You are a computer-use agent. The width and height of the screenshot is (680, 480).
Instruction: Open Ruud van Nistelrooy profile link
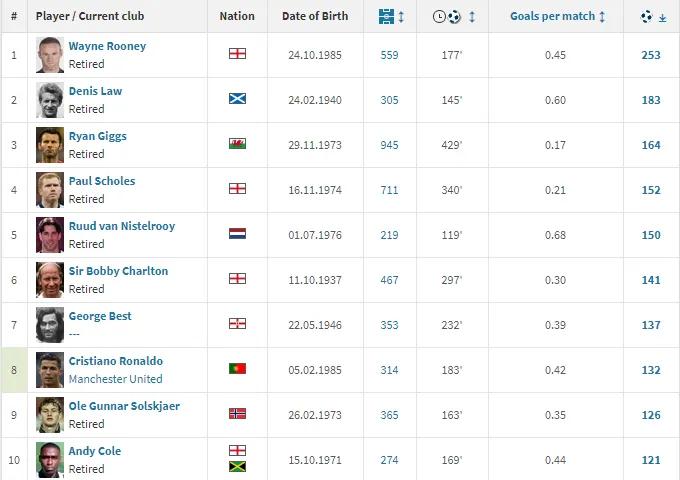121,226
